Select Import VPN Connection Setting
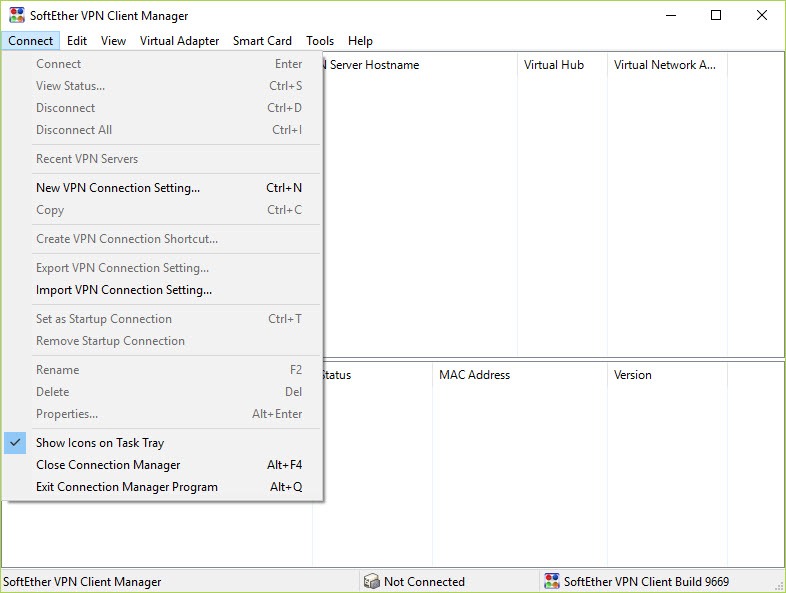This screenshot has height=593, width=786. pyautogui.click(x=163, y=290)
